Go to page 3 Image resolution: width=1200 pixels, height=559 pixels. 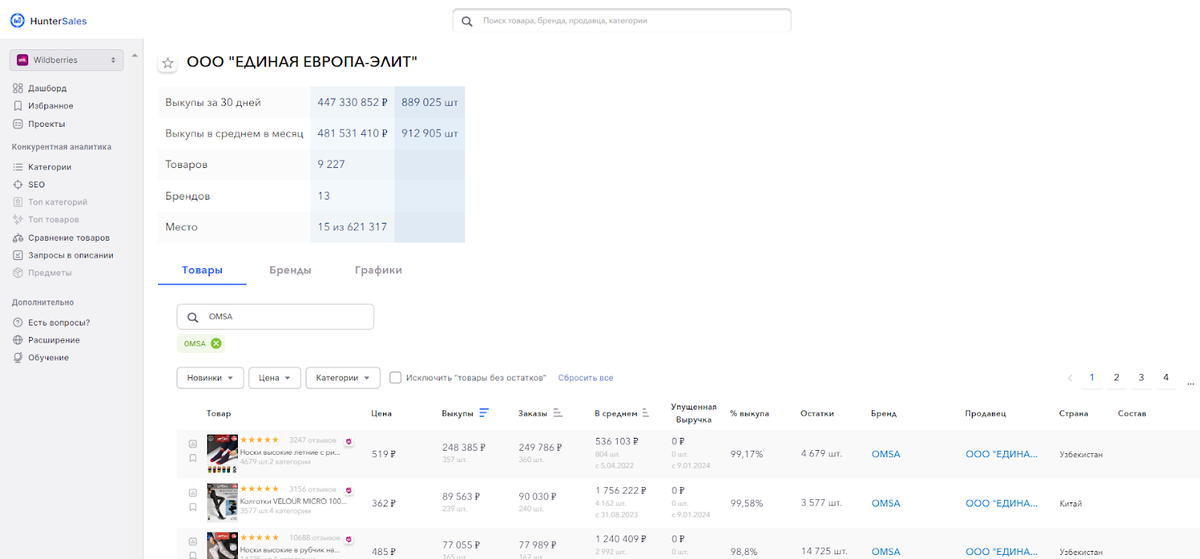[1141, 378]
